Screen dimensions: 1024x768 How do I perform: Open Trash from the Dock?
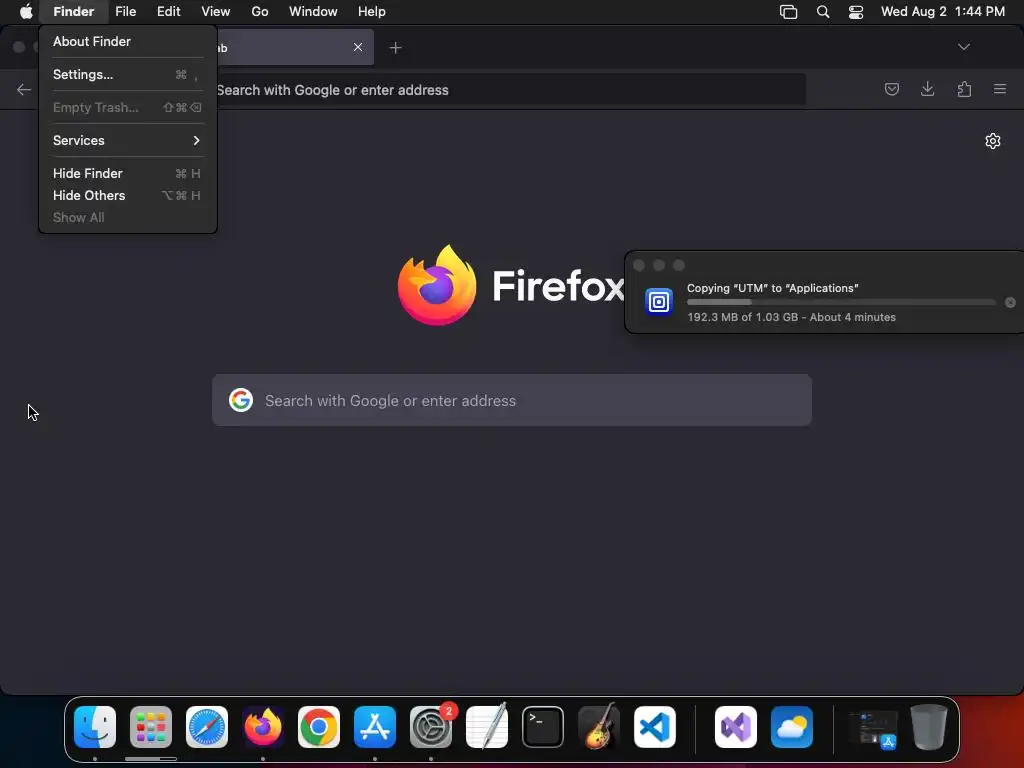pos(929,727)
